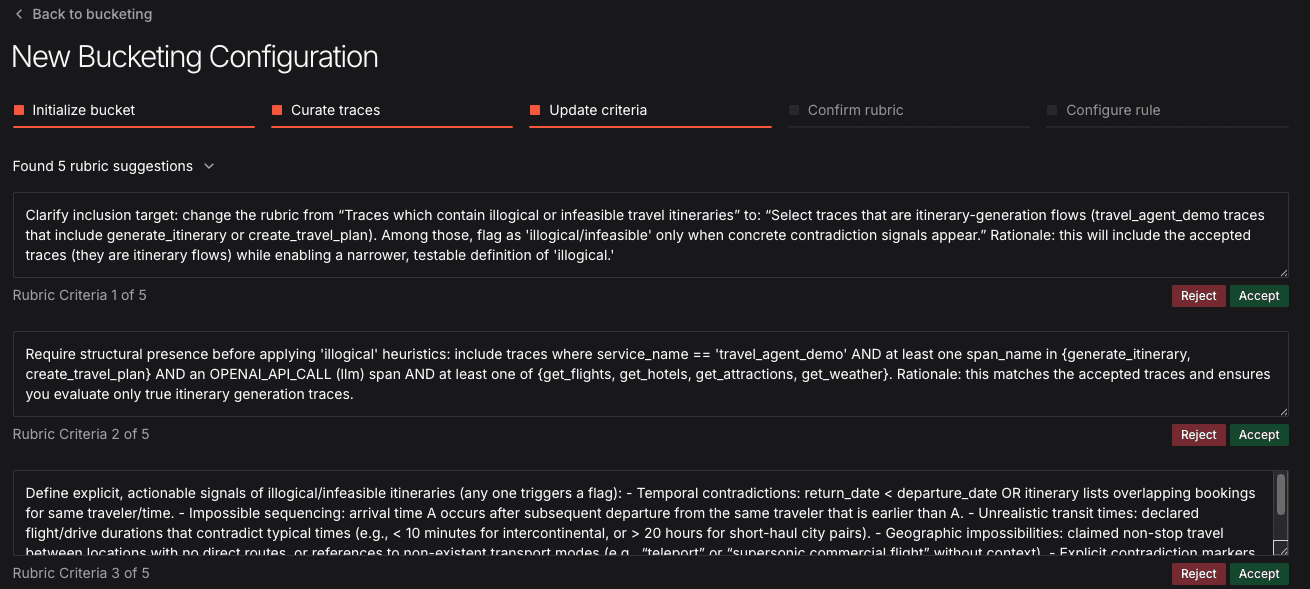Accept Rubric Criteria 3 of 5

[1259, 574]
